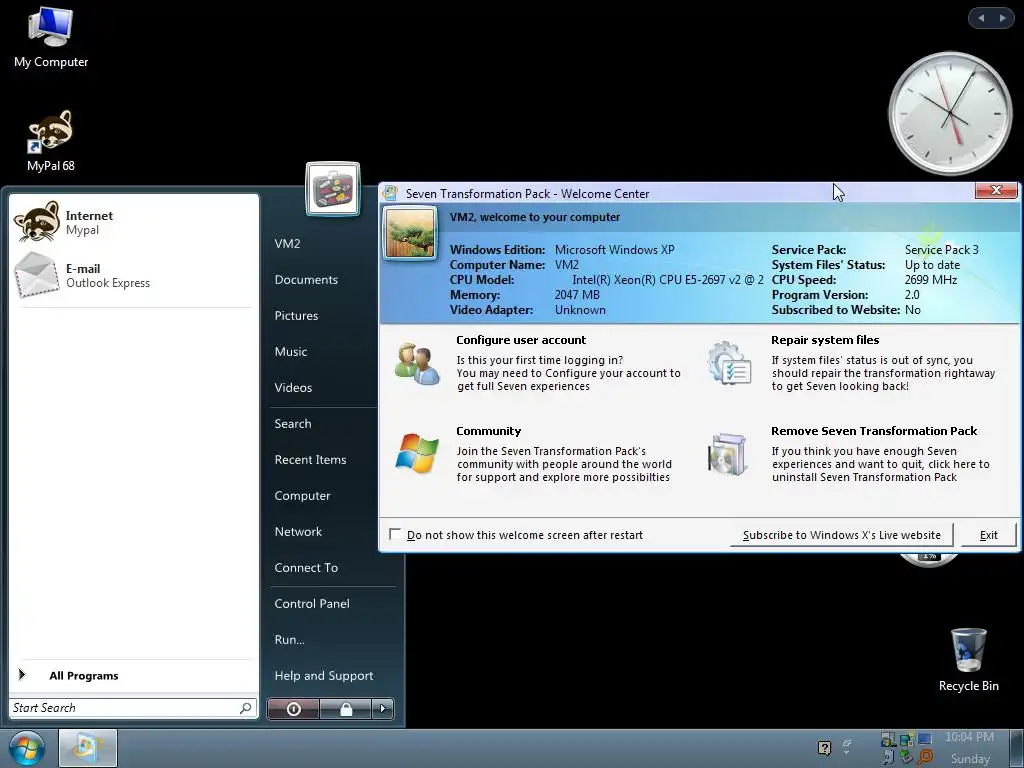Image resolution: width=1024 pixels, height=768 pixels.
Task: Click the "Service Pack 3" value
Action: click(x=942, y=249)
